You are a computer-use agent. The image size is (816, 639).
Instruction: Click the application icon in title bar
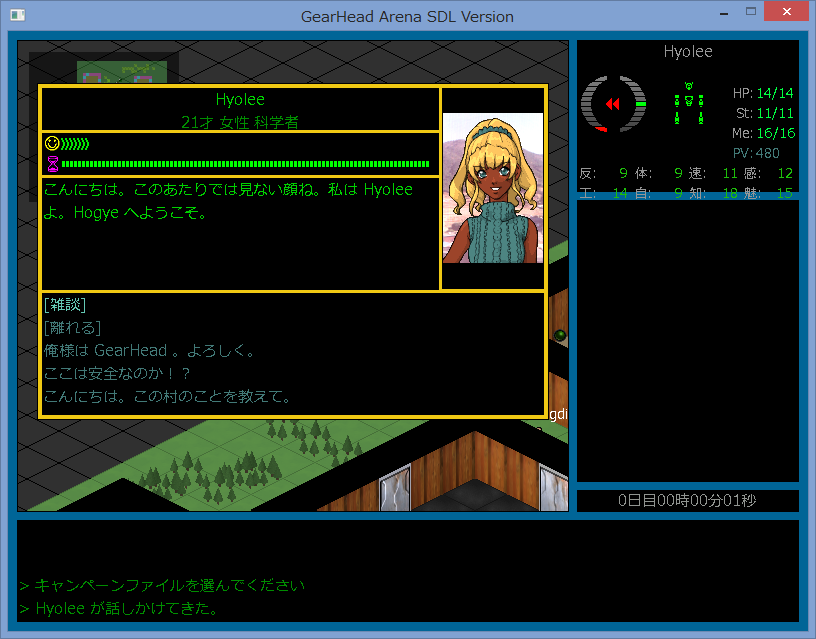(18, 15)
